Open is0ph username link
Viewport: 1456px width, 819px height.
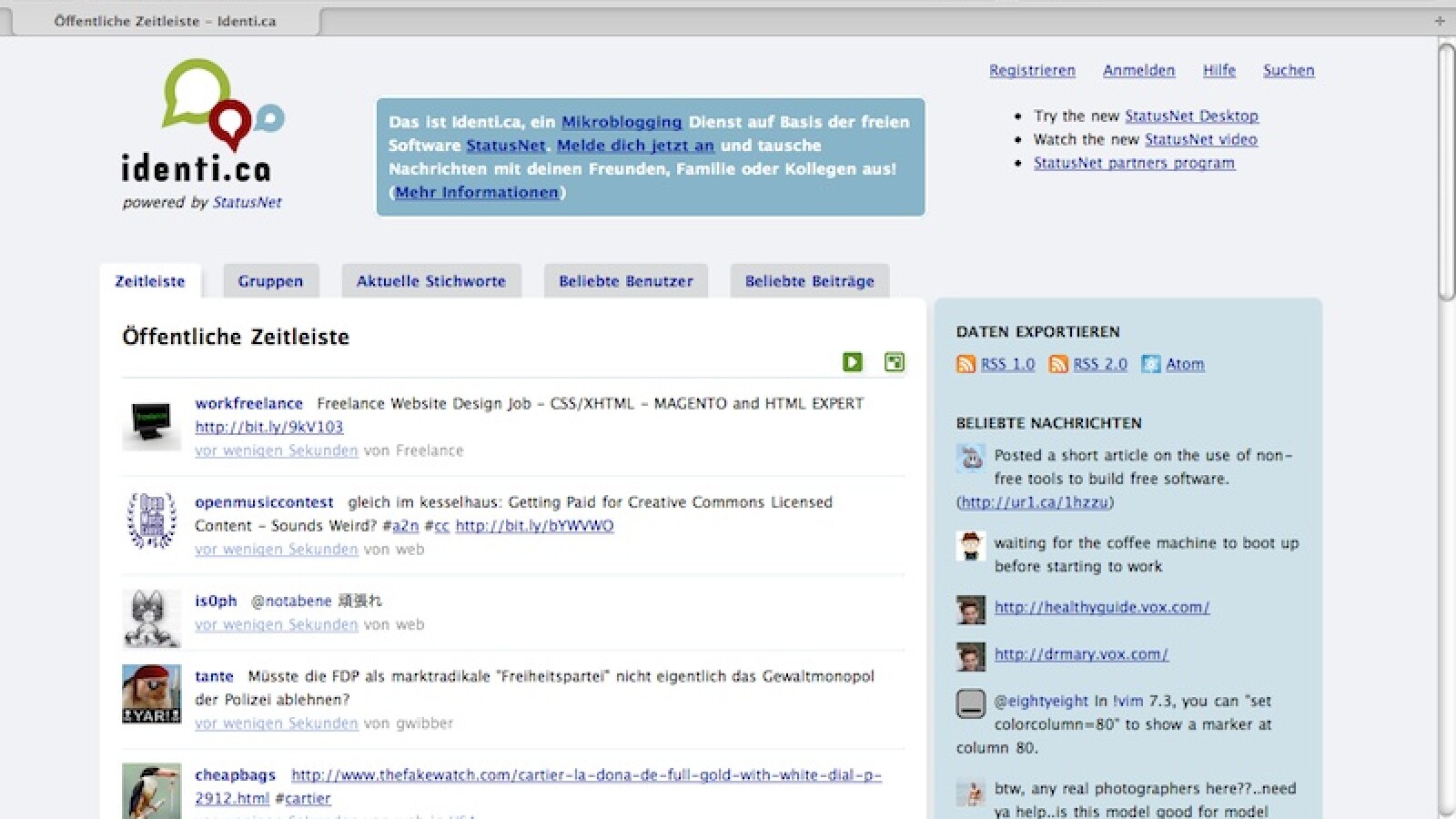click(x=216, y=601)
